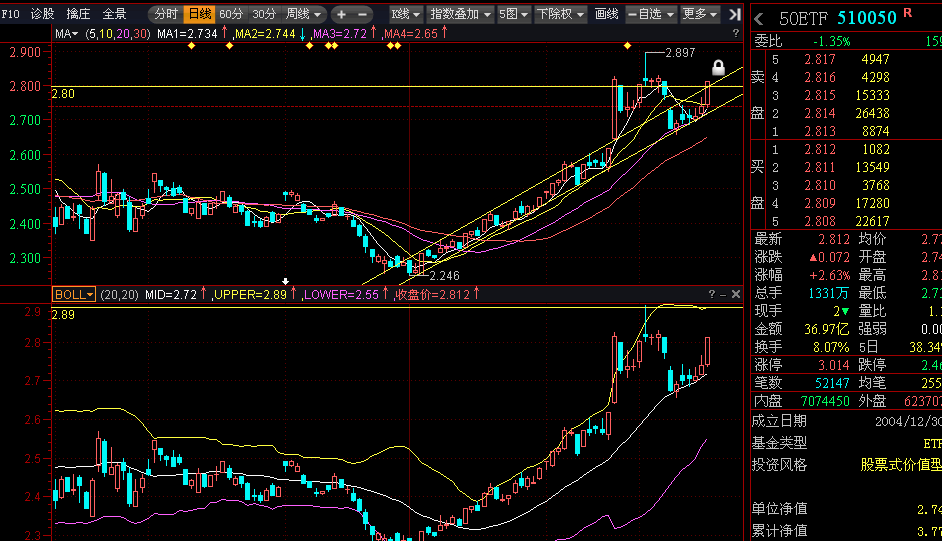Click buy-4 volume 17280
Viewport: 942px width, 541px height.
pos(872,204)
